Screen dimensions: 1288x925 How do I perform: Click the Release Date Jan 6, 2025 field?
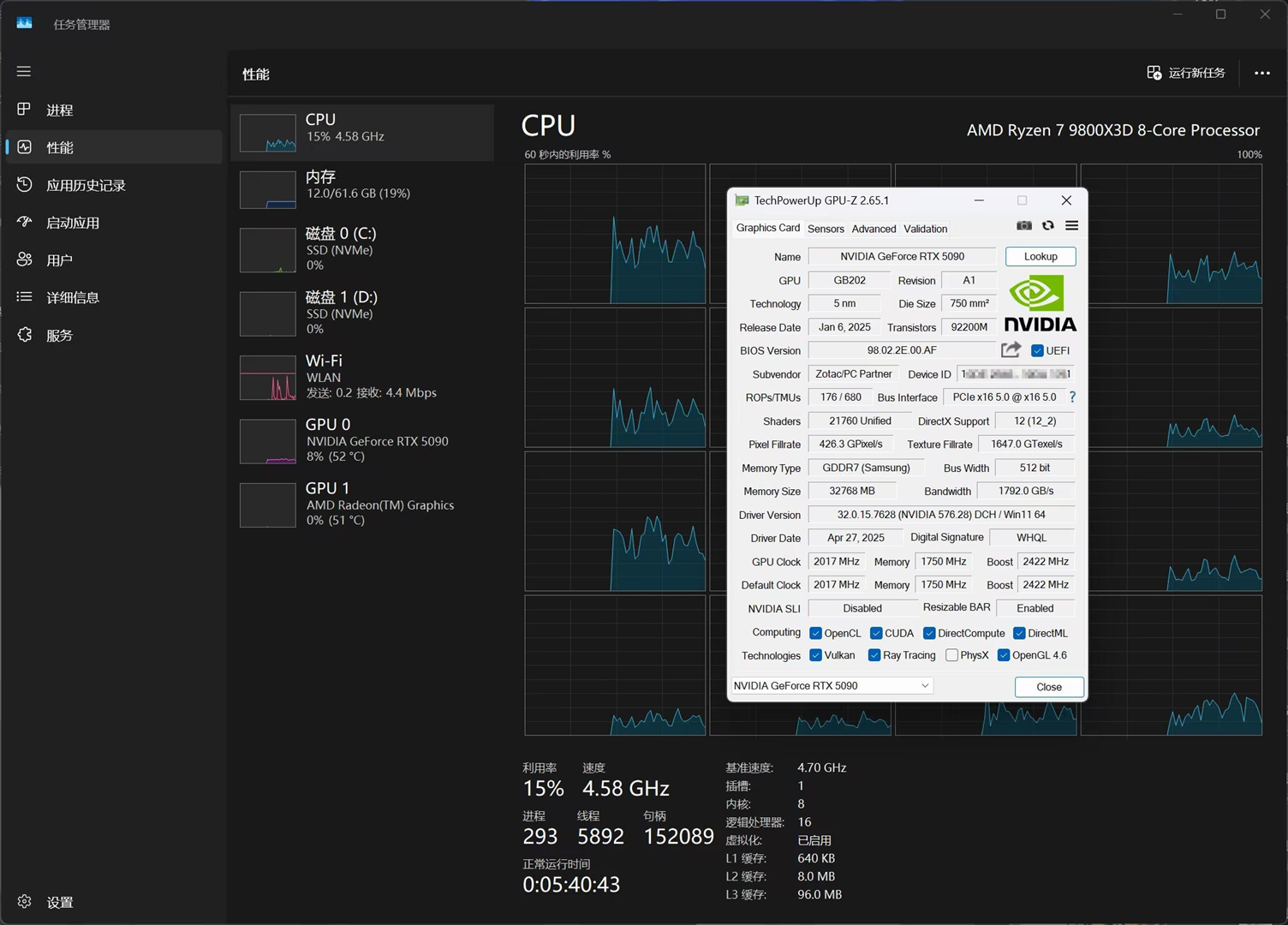click(844, 327)
